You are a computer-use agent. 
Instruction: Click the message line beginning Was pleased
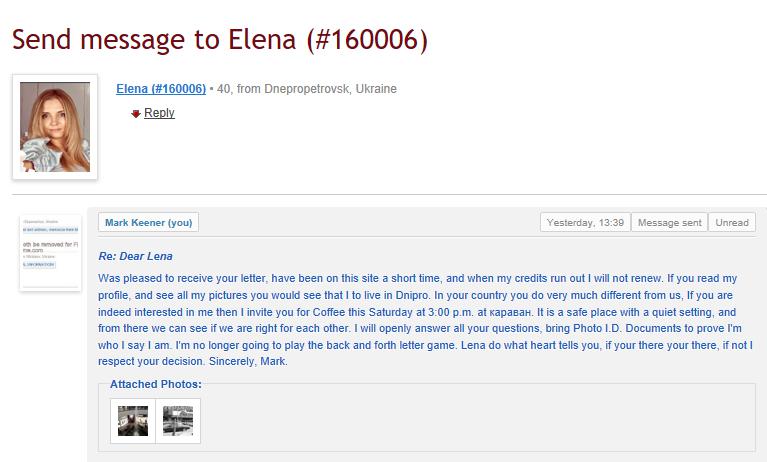point(417,278)
